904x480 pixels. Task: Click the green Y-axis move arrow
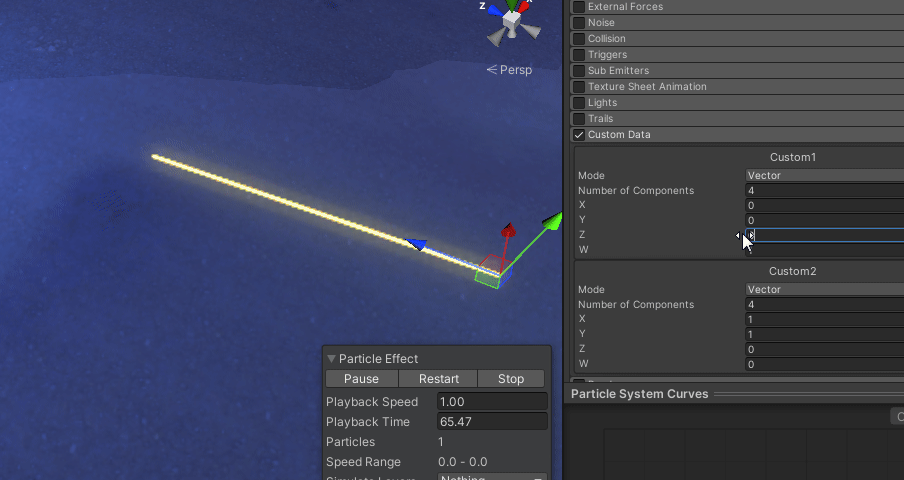pos(550,221)
